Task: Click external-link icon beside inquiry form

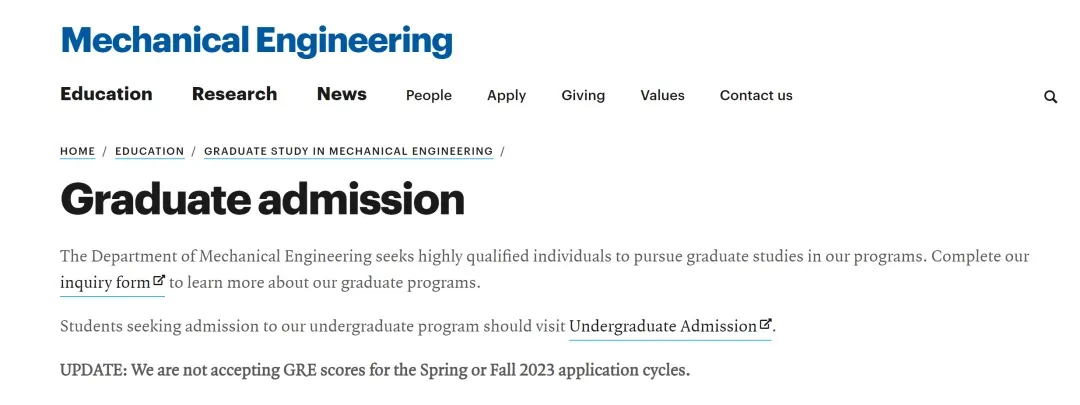Action: pos(159,281)
